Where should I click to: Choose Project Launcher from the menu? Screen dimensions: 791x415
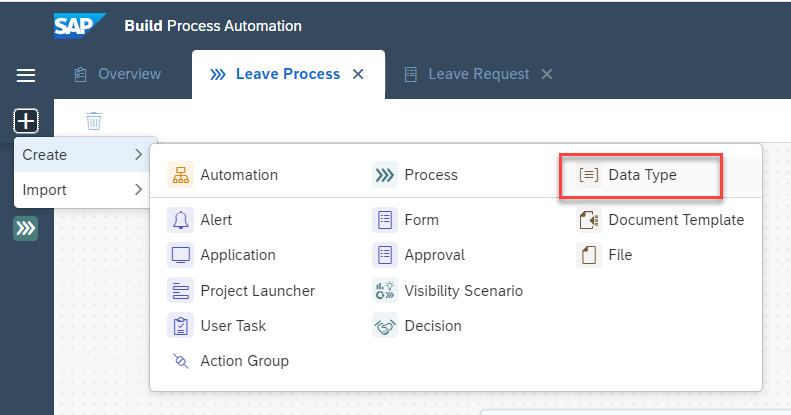pos(257,291)
